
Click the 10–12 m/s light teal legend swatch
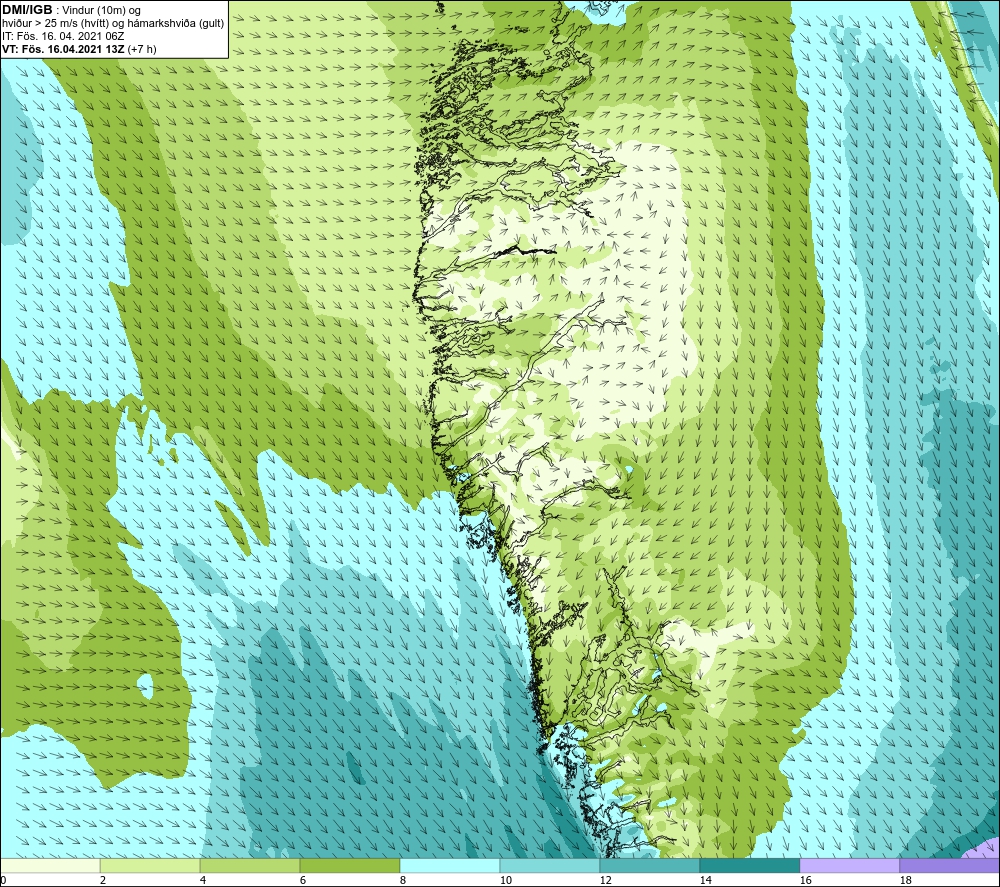550,865
